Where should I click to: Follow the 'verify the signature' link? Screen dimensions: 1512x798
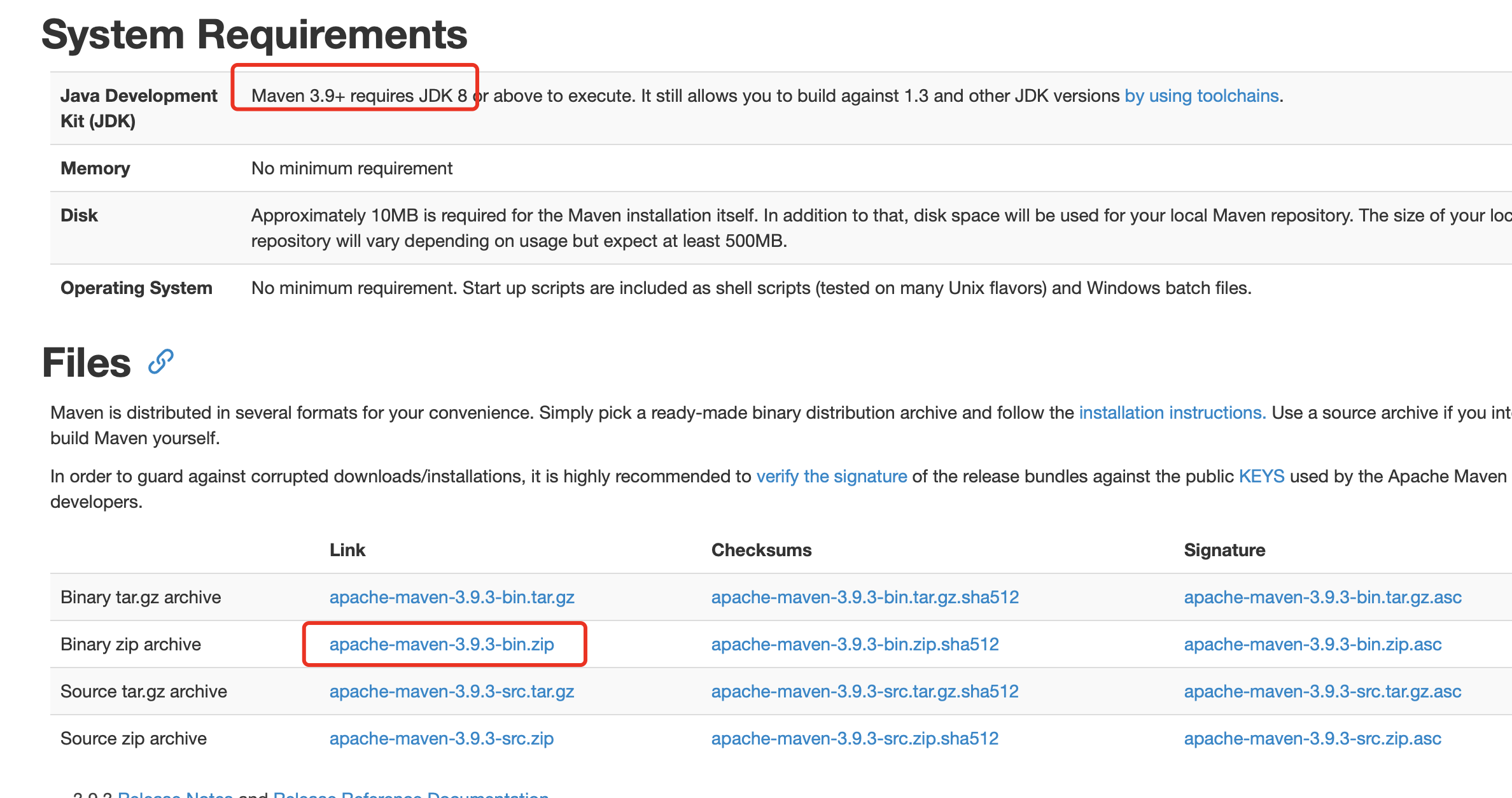tap(832, 476)
